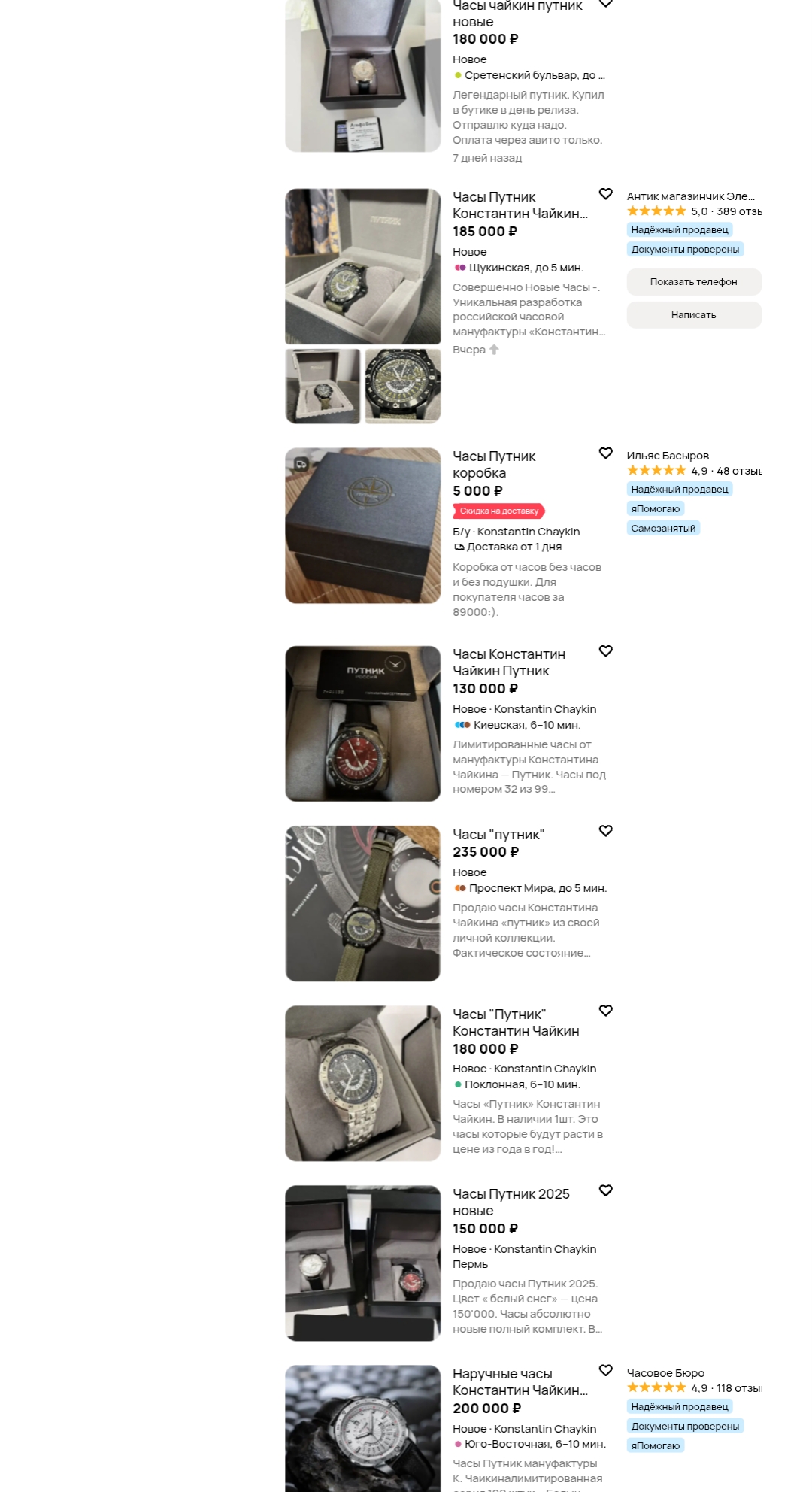Click heart icon for Часы "путник" 235 000 ₽
Image resolution: width=812 pixels, height=1492 pixels.
pos(605,831)
